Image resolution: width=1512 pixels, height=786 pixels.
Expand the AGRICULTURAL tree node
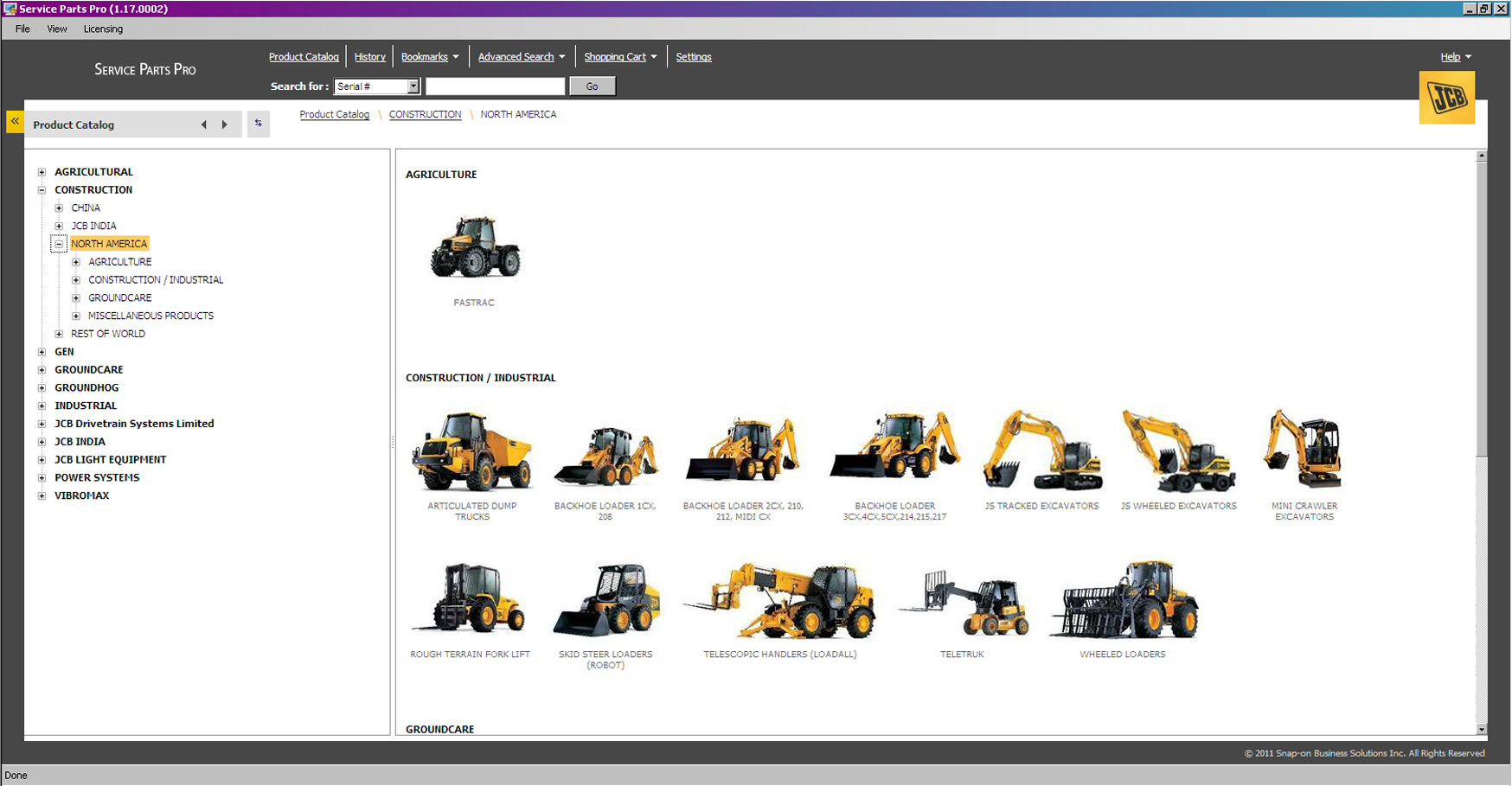click(x=42, y=172)
